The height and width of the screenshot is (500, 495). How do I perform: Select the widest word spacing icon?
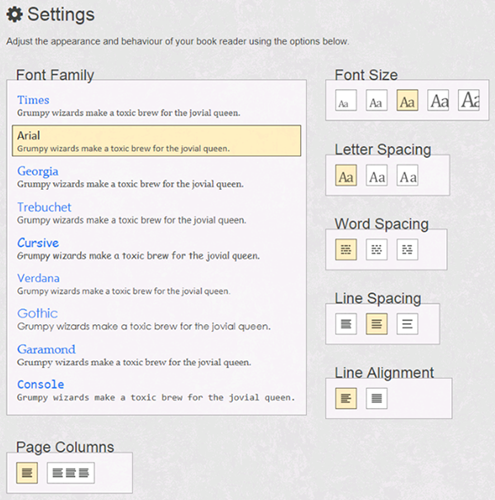coord(407,249)
